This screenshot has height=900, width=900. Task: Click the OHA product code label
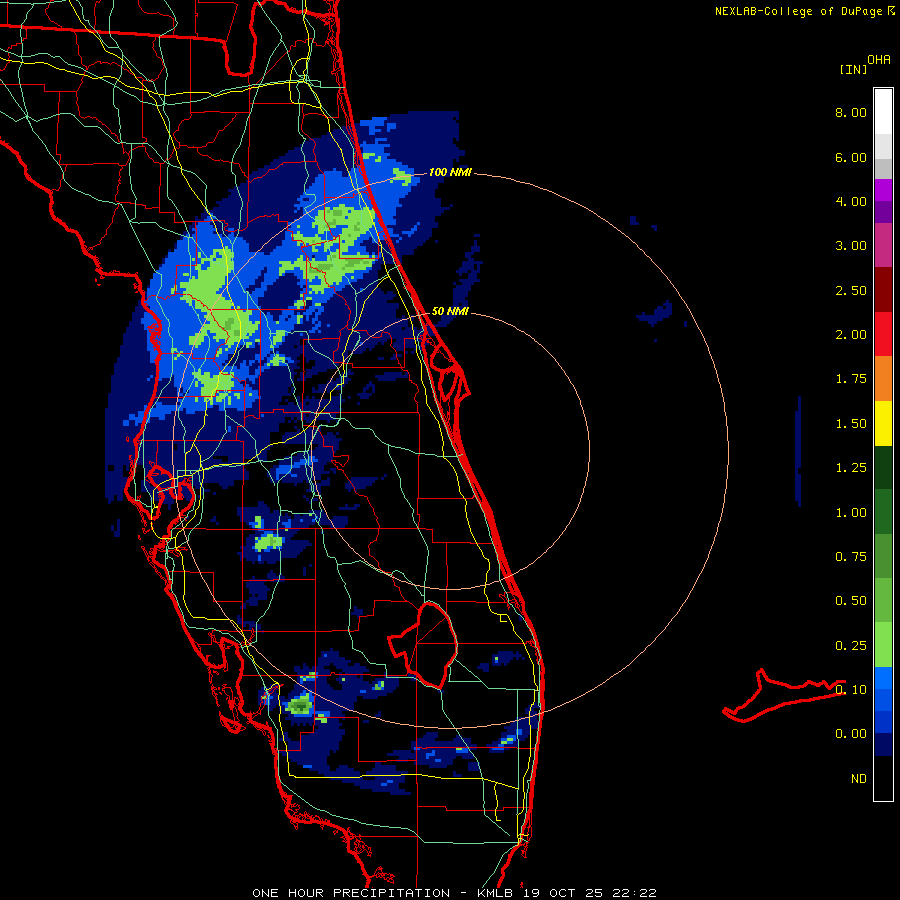point(879,60)
